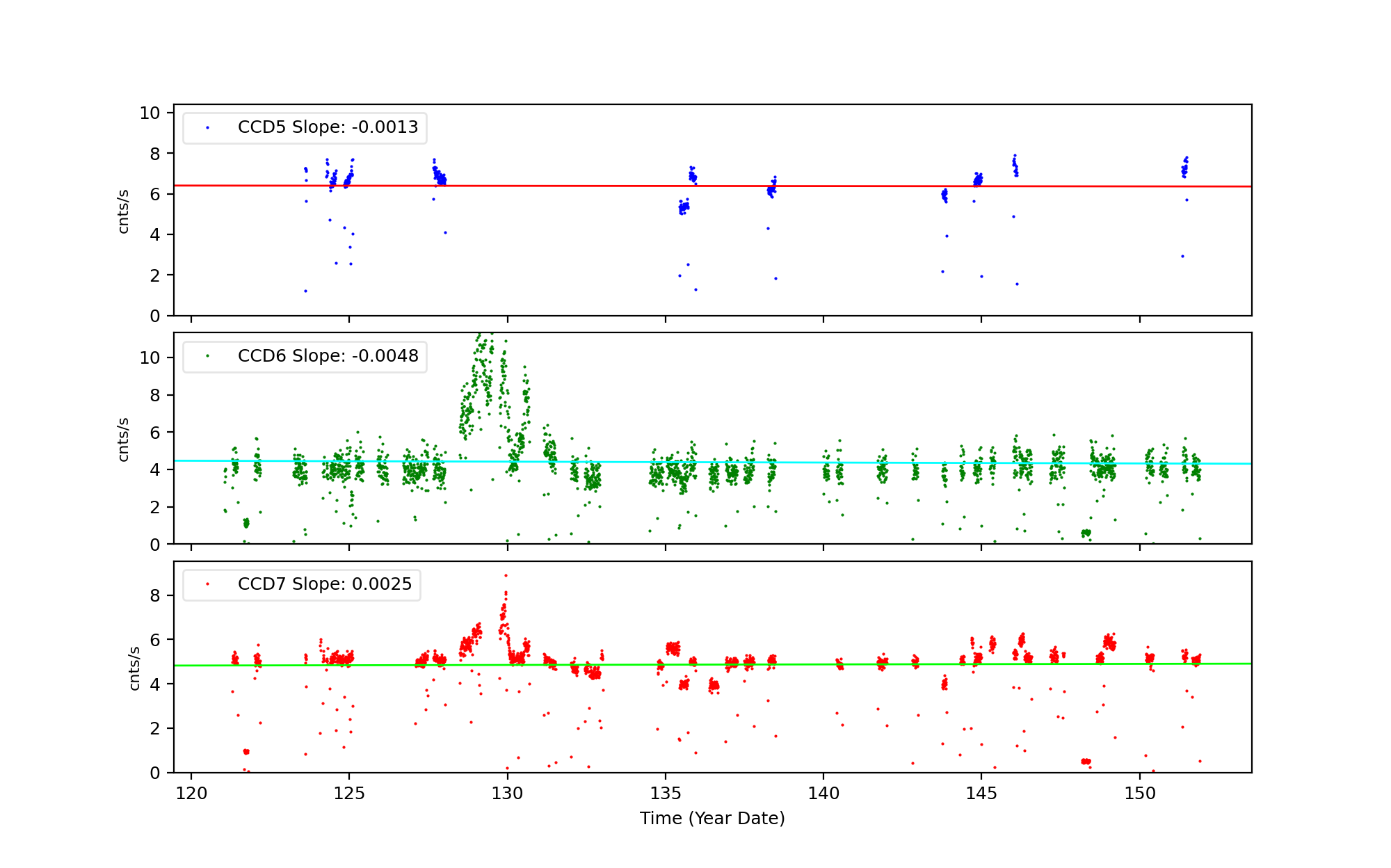
Task: Click the red marker in CCD7 legend
Action: pyautogui.click(x=207, y=584)
